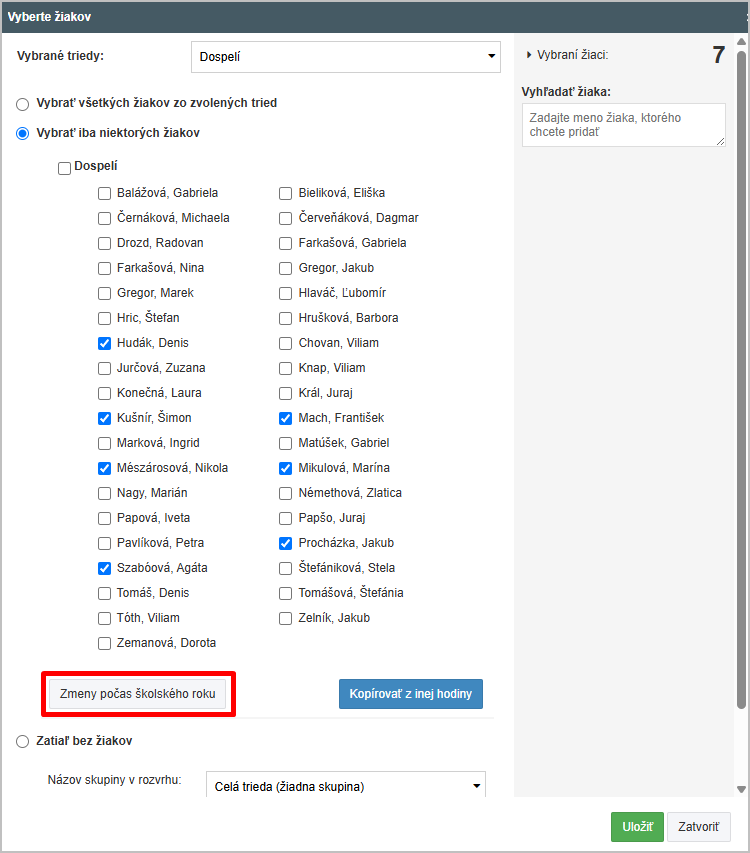Click the Vyhľadať žiaka search field
This screenshot has height=853, width=750.
[624, 125]
